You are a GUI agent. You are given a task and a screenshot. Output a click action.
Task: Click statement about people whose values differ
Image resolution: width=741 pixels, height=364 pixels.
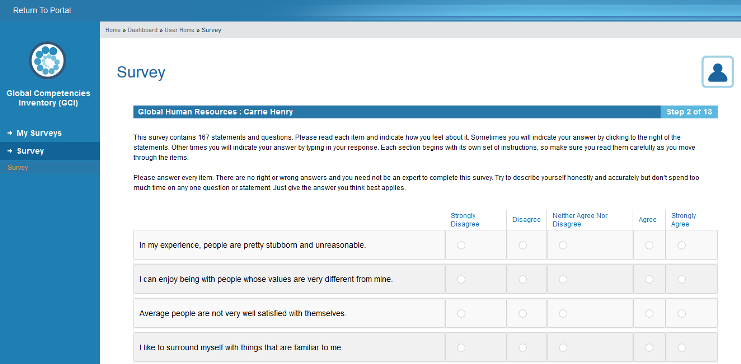266,279
